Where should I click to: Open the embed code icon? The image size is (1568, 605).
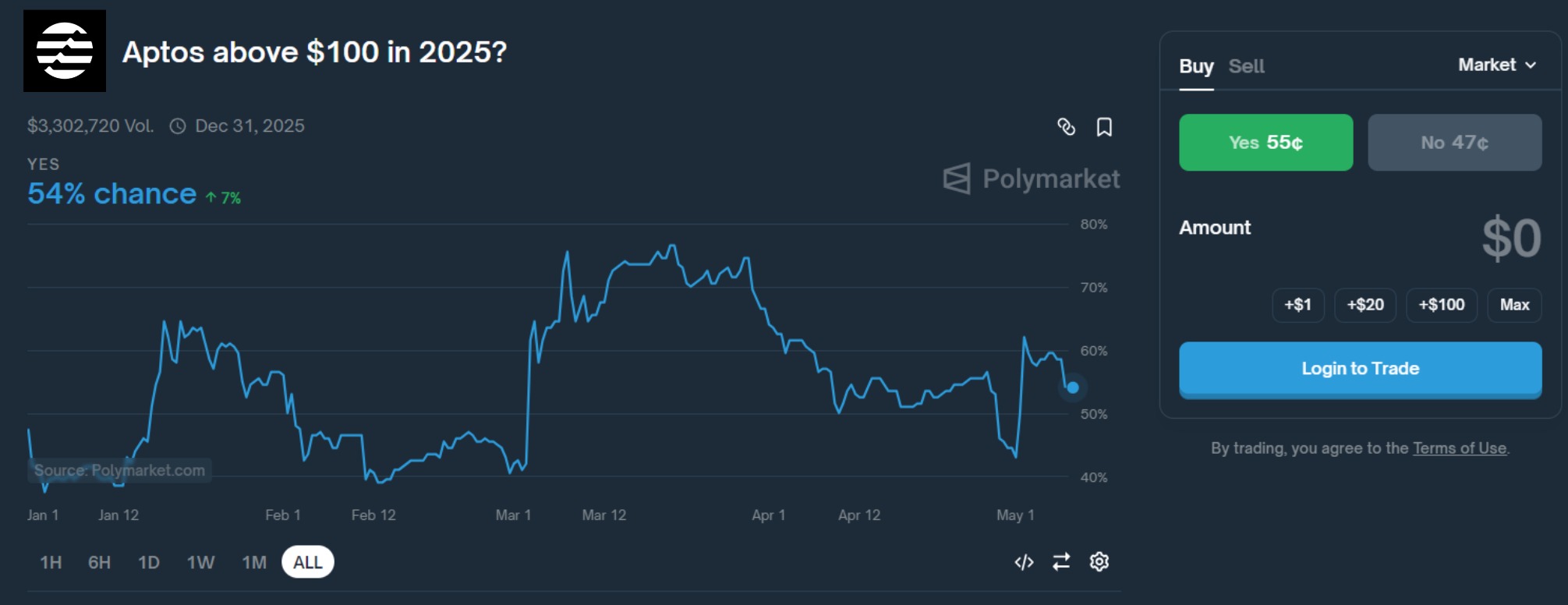[1024, 562]
